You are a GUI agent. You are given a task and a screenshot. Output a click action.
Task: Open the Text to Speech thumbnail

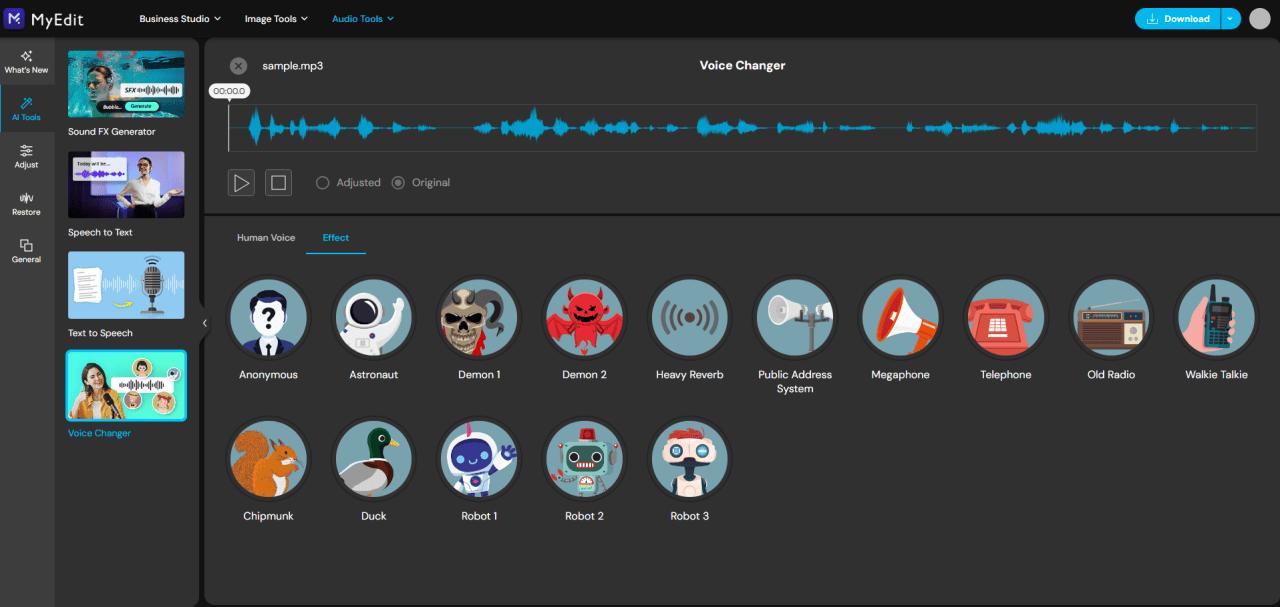tap(126, 285)
